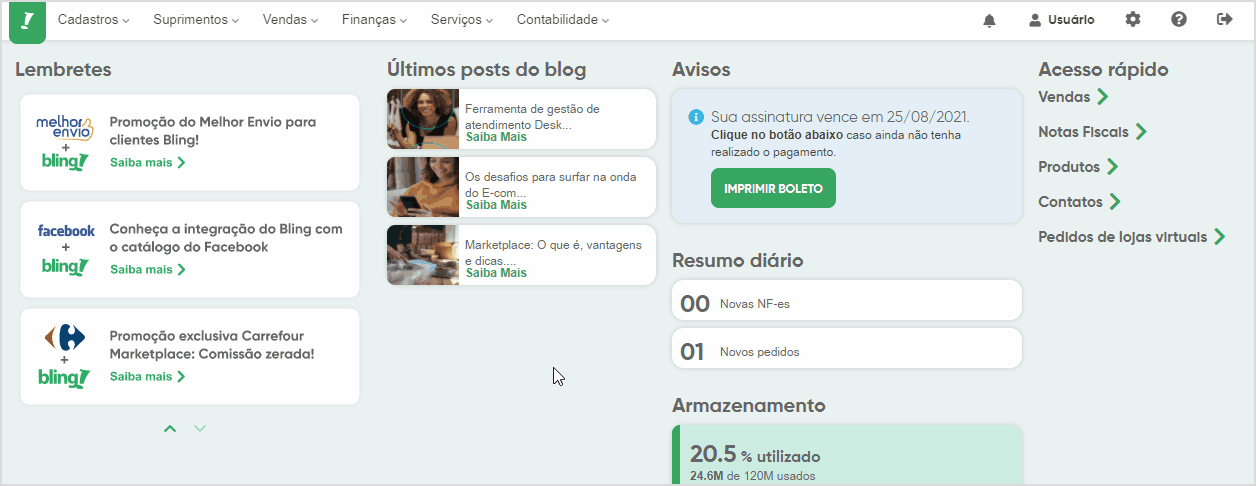Screen dimensions: 1256x486
Task: Click the 20.5 % utilizado storage panel
Action: tap(847, 455)
